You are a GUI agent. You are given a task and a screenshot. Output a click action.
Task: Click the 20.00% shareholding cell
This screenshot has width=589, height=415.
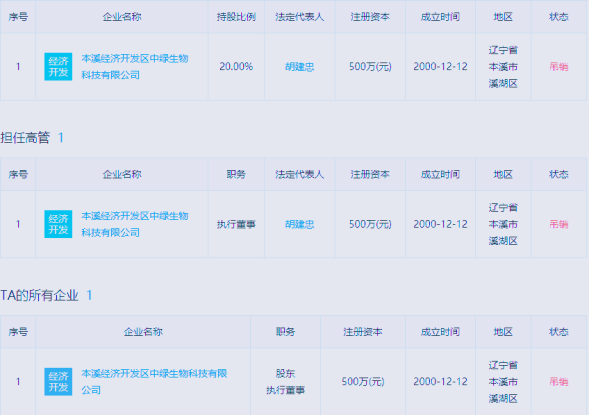tap(236, 67)
